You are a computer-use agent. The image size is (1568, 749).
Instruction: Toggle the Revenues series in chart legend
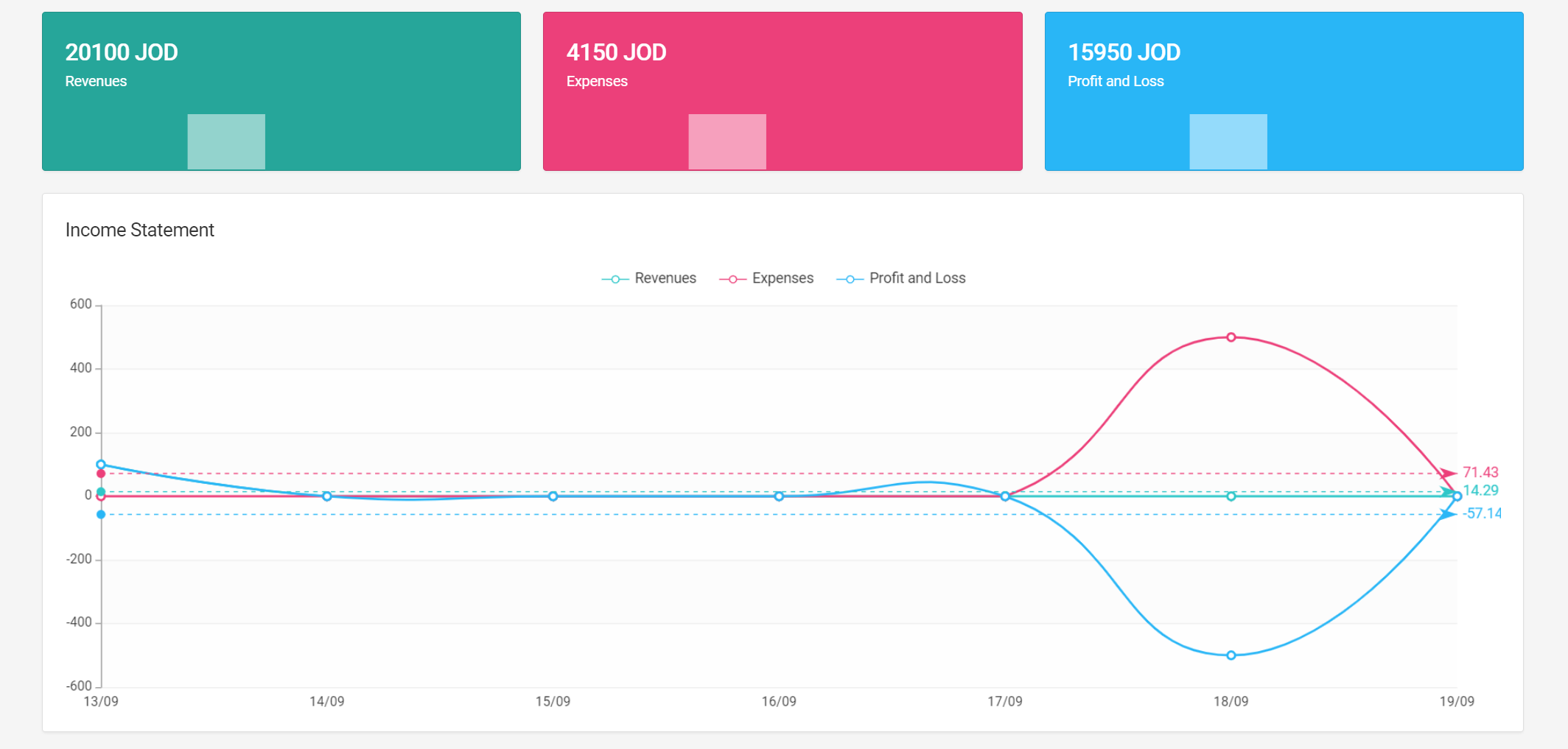click(649, 278)
